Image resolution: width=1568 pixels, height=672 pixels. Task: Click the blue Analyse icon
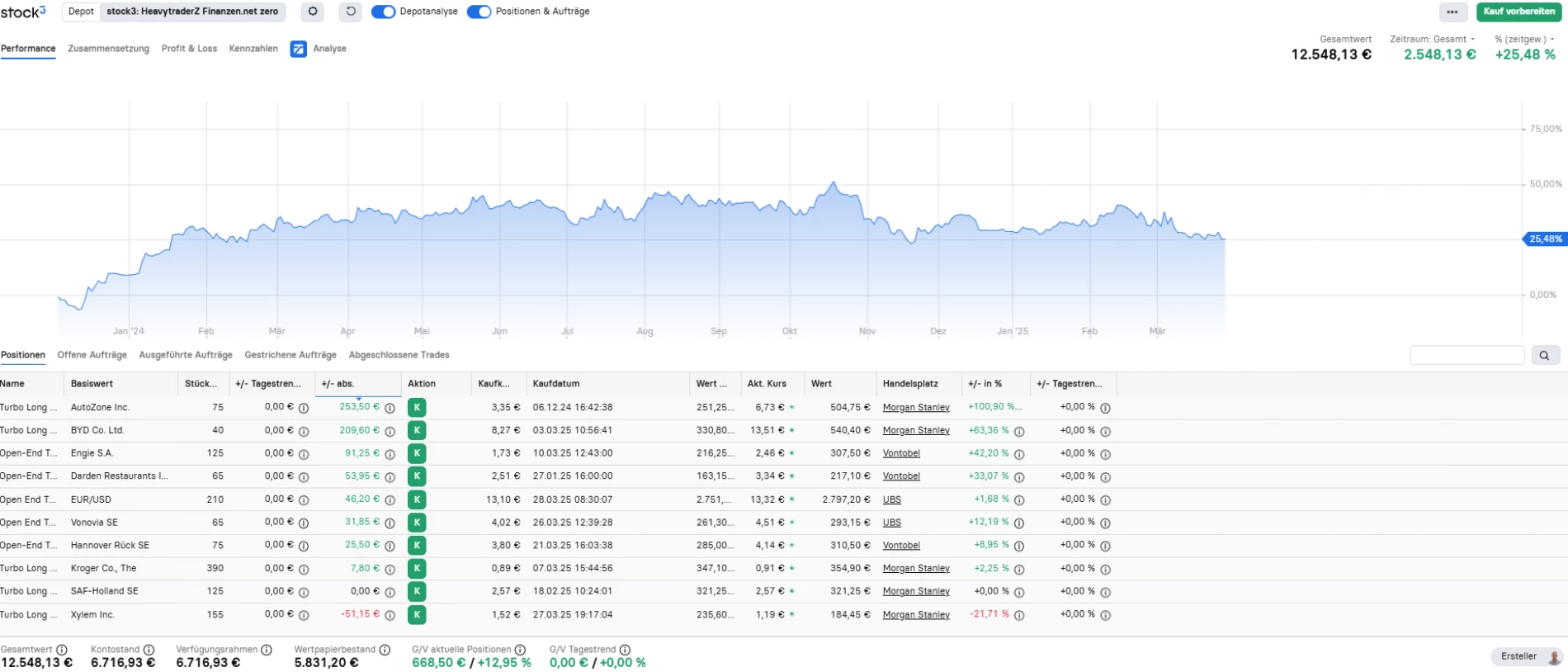298,49
